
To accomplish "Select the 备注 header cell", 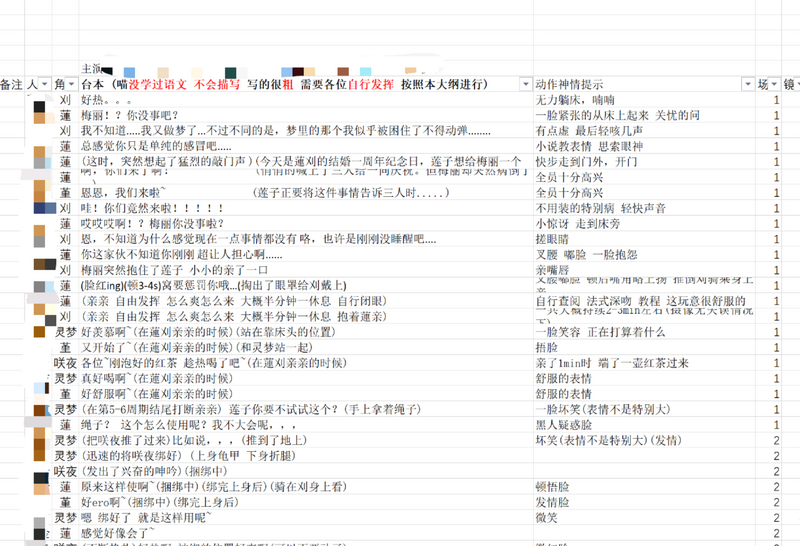I will (x=12, y=84).
